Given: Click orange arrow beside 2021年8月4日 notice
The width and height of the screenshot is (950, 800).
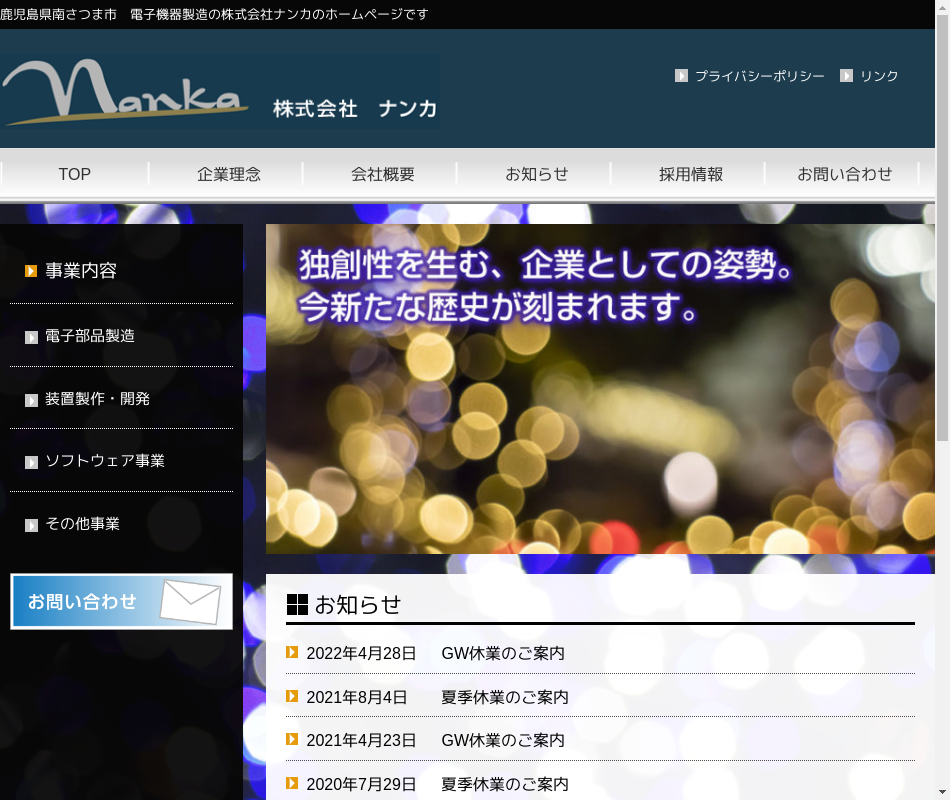Looking at the screenshot, I should pos(292,696).
